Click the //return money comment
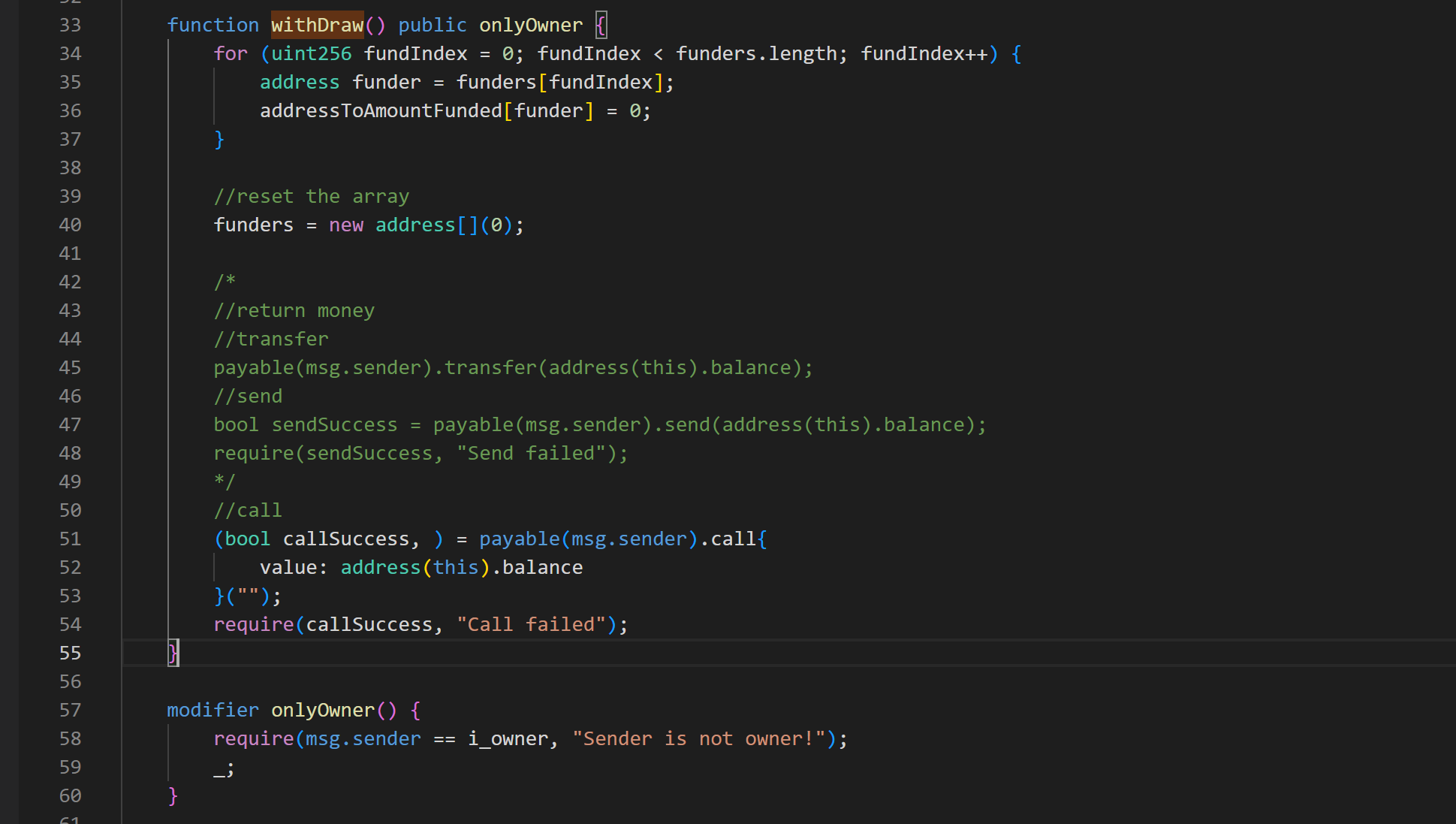The height and width of the screenshot is (824, 1456). tap(294, 311)
